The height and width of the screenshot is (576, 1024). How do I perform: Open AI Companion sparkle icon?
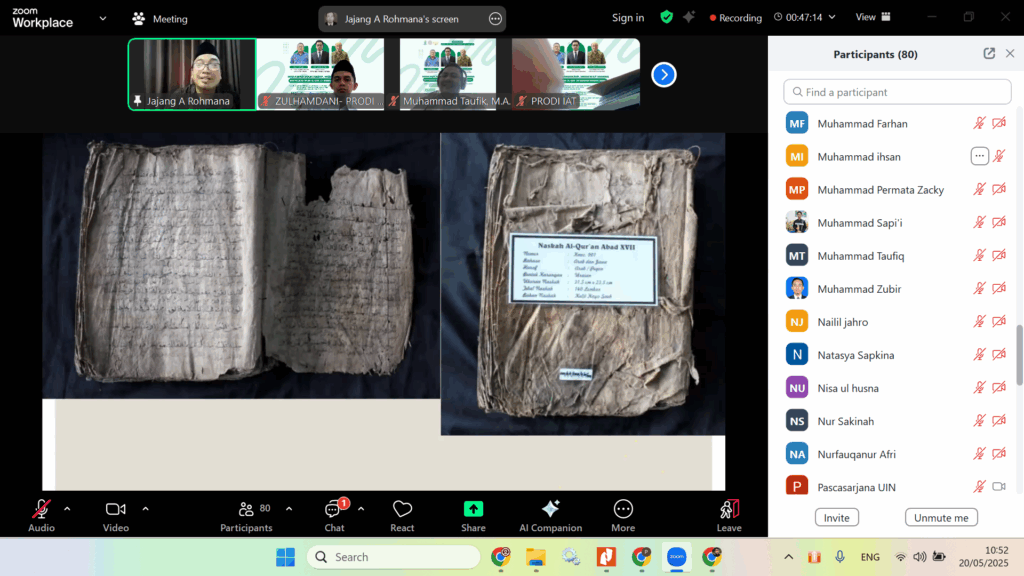click(x=550, y=510)
